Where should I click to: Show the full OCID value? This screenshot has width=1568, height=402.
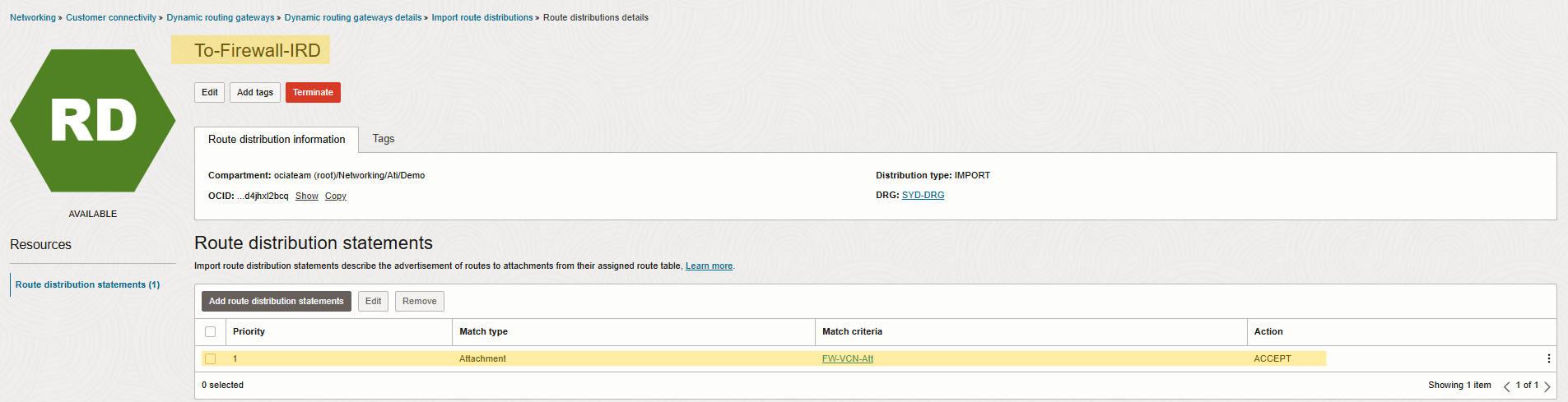point(307,196)
